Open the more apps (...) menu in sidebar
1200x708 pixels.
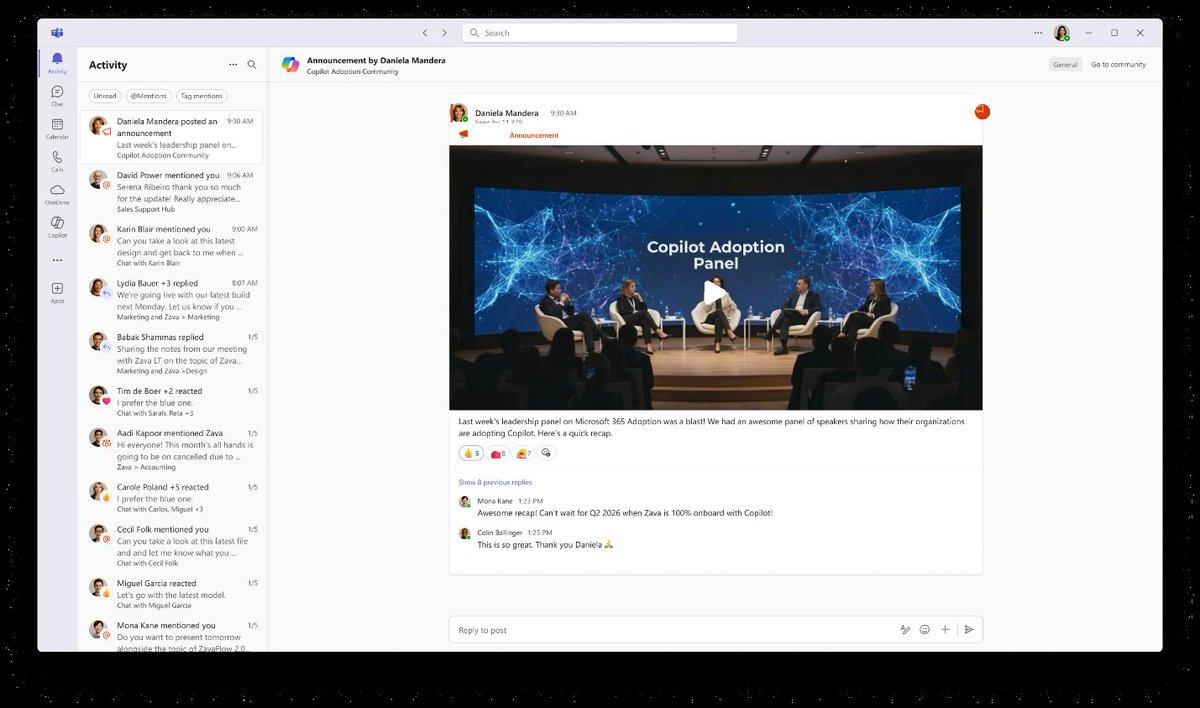(x=57, y=260)
